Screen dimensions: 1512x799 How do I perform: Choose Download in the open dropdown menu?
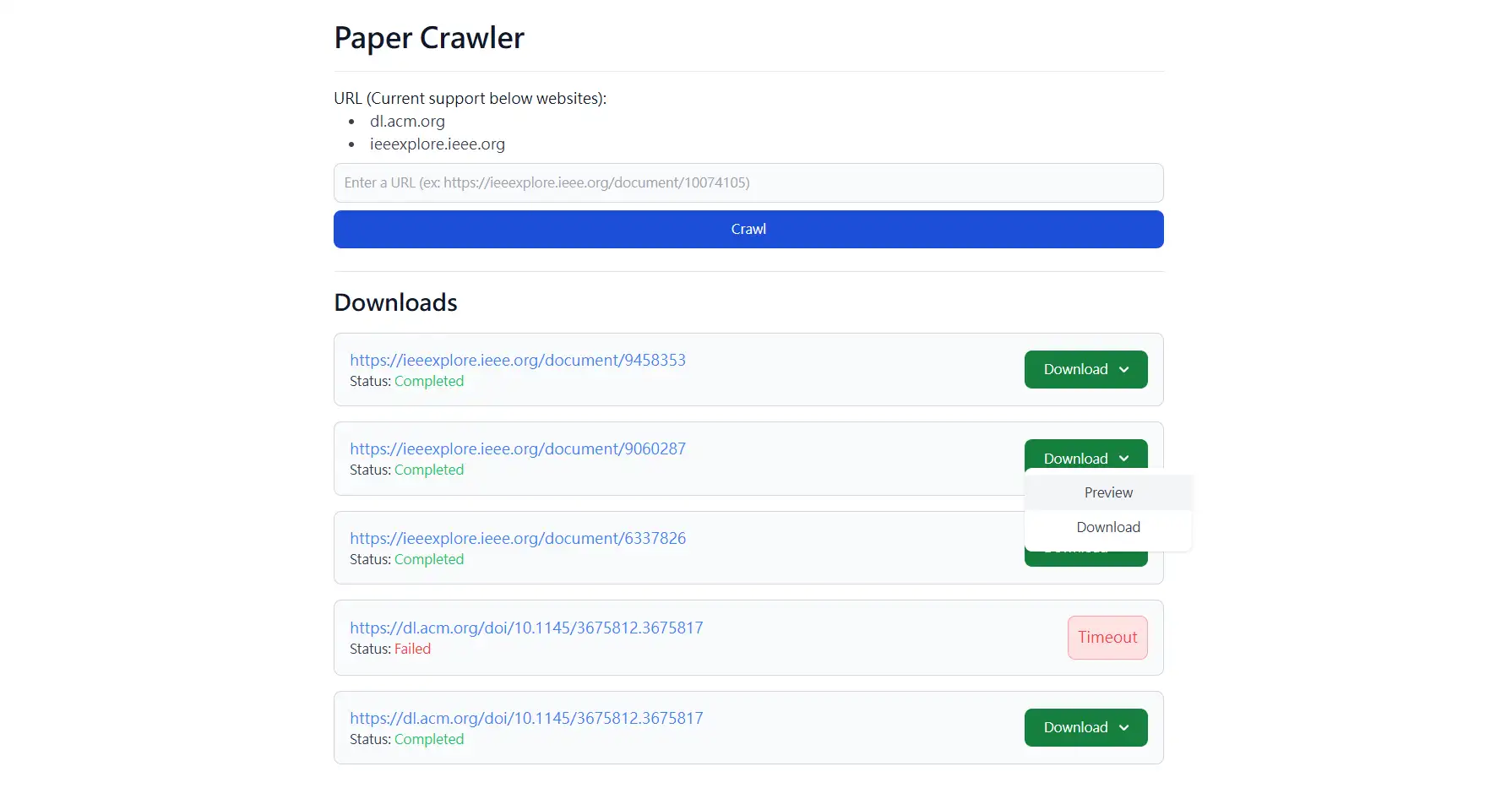[x=1108, y=528]
